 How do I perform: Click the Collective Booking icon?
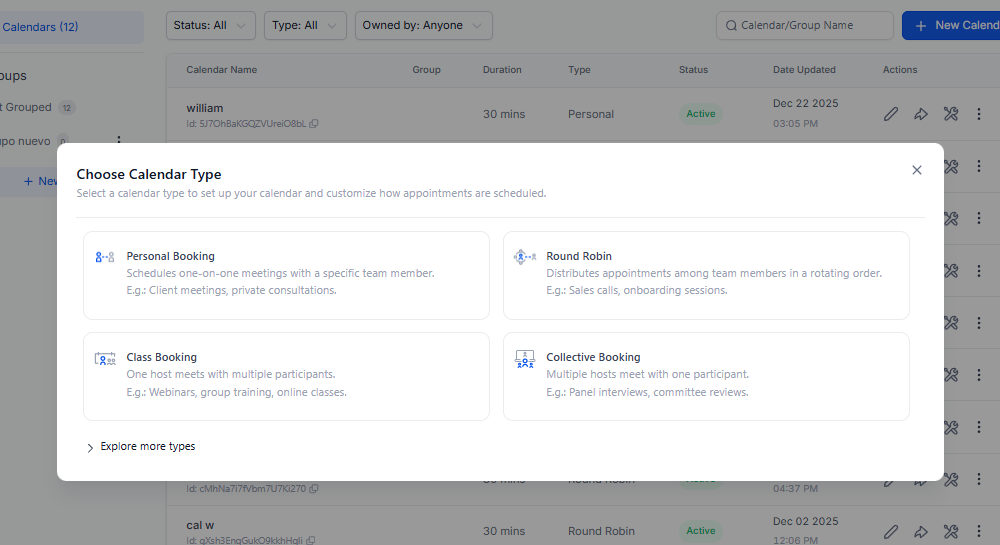[525, 359]
